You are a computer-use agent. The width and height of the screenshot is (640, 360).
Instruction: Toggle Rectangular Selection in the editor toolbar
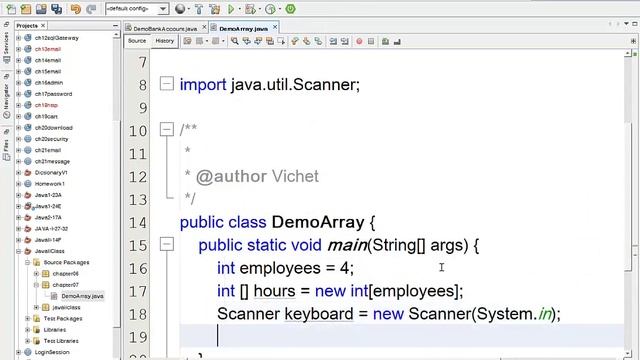click(281, 41)
